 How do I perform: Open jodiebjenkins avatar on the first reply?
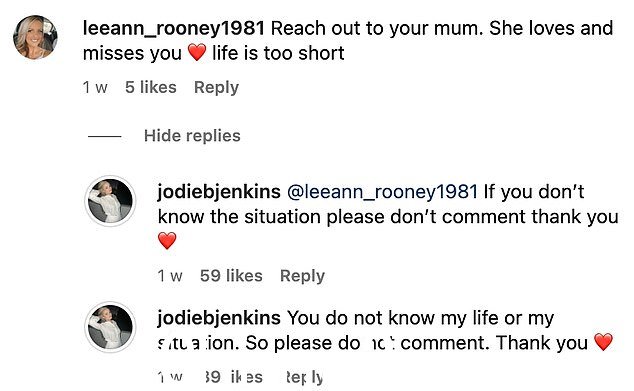pyautogui.click(x=110, y=201)
